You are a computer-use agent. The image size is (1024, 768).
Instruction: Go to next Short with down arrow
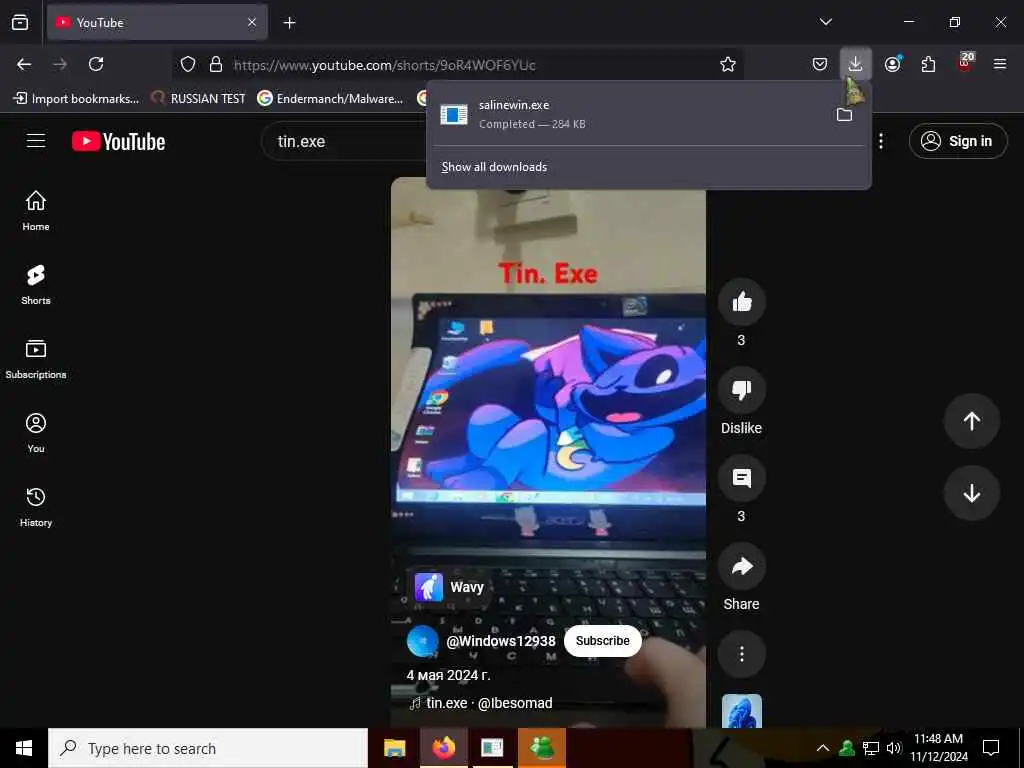972,493
